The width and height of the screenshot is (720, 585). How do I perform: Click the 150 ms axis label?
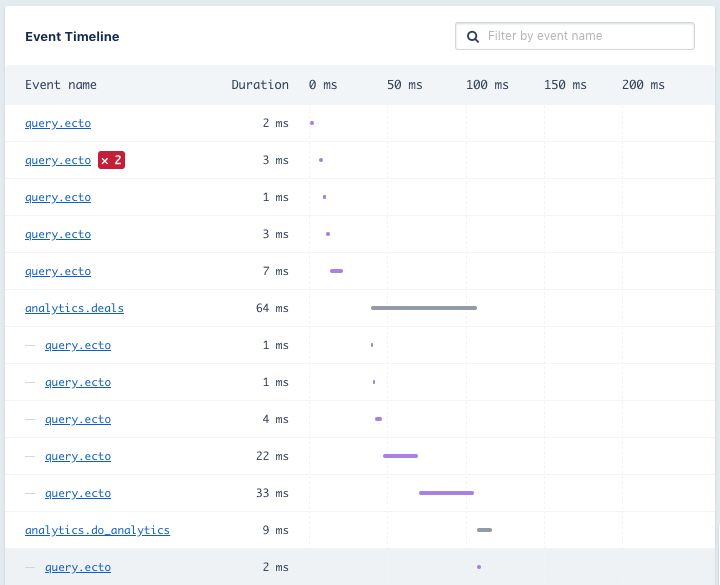click(x=565, y=85)
